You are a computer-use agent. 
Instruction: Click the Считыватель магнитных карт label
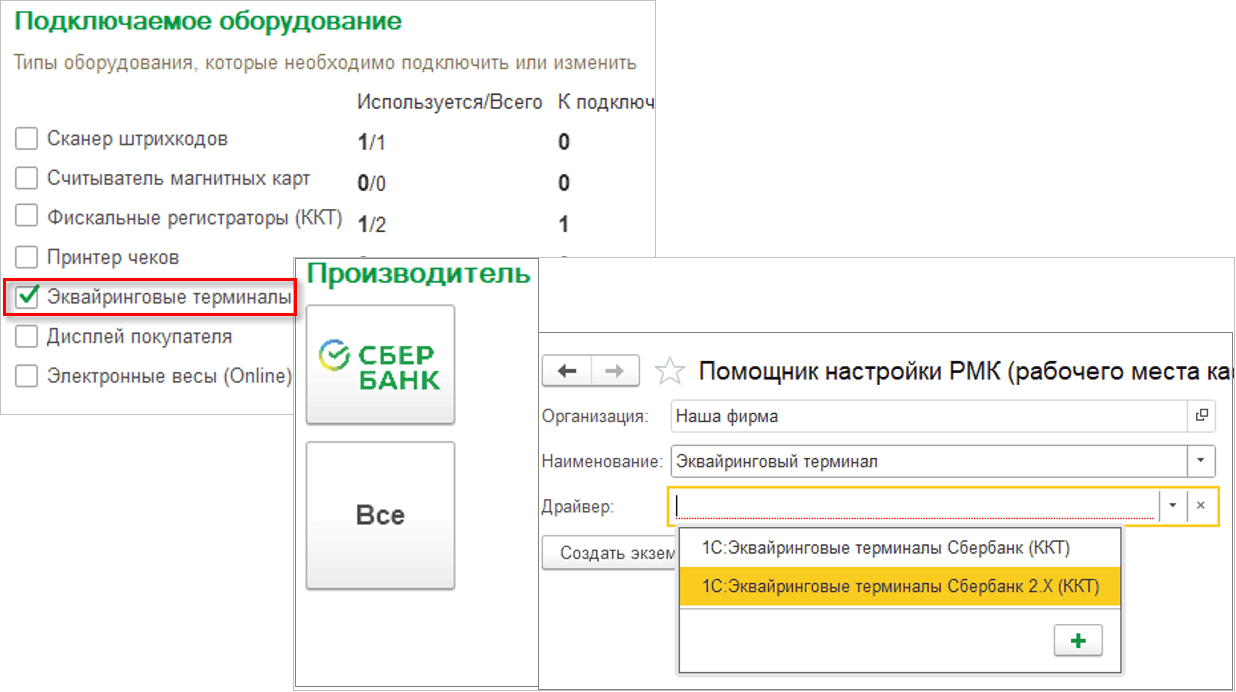point(179,178)
